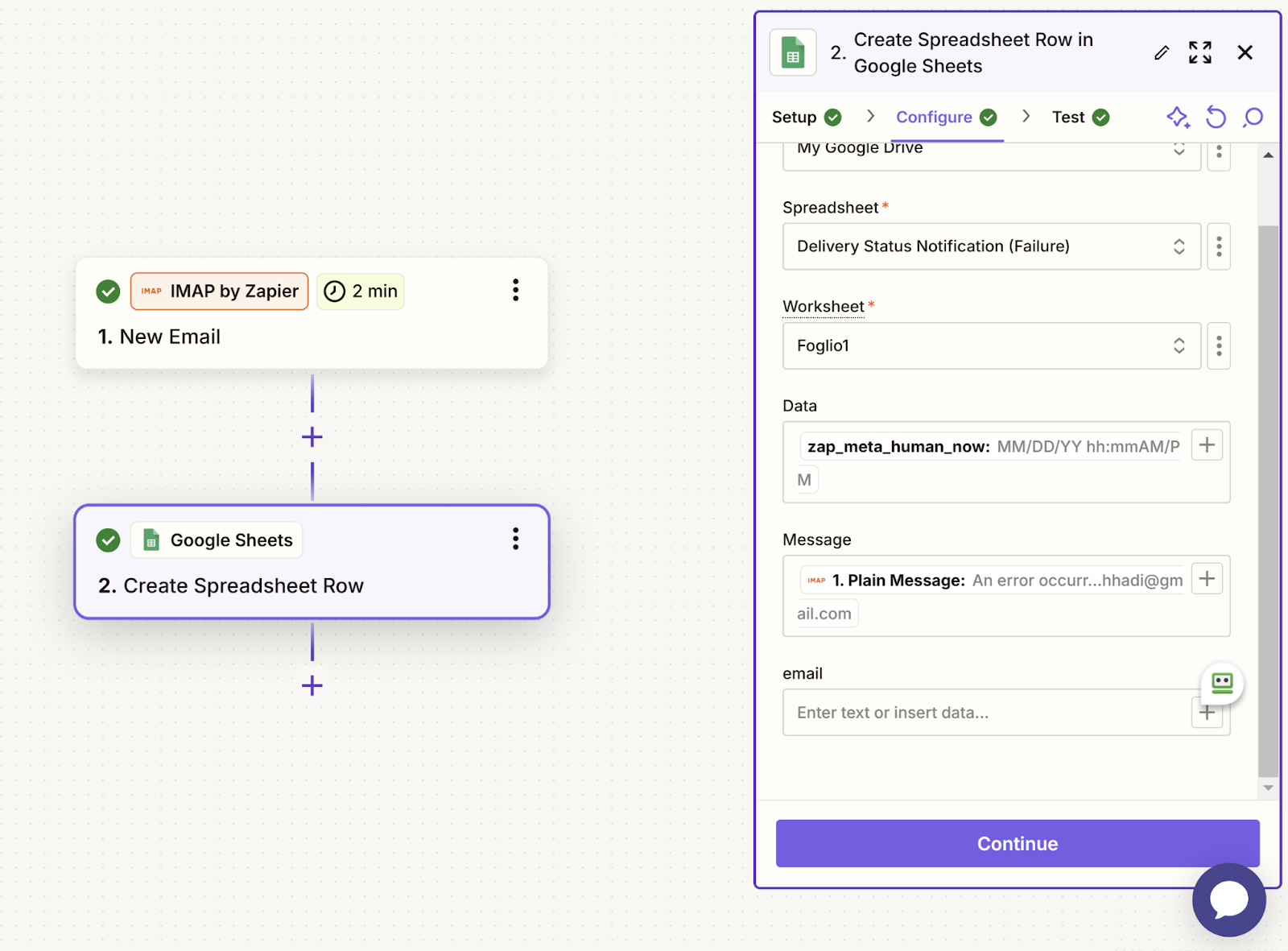Click the Google Sheets app badge on canvas
The height and width of the screenshot is (951, 1288).
217,540
